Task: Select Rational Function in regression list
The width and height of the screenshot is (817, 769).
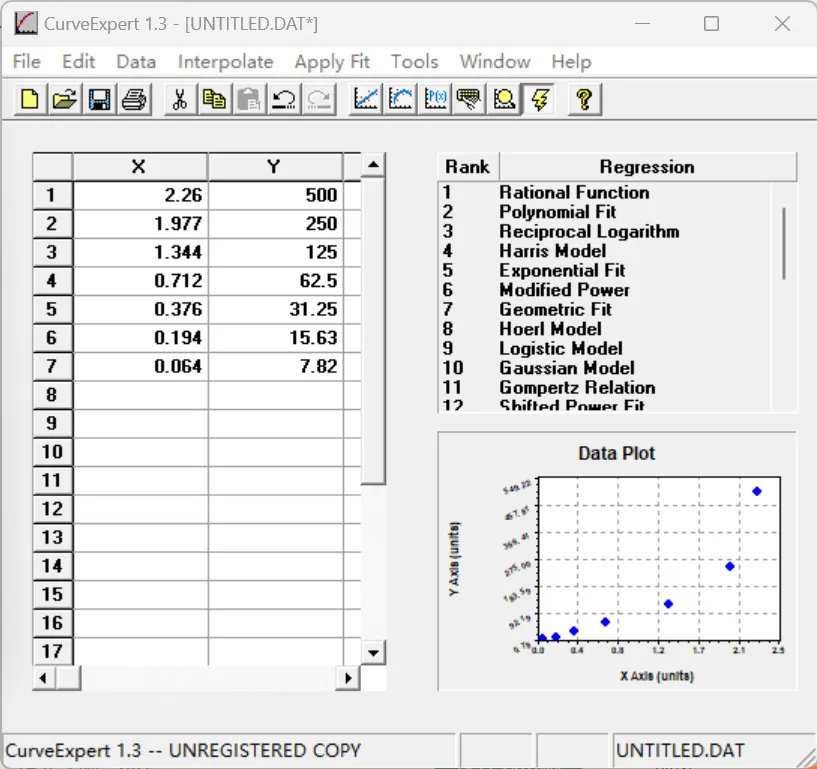Action: 574,192
